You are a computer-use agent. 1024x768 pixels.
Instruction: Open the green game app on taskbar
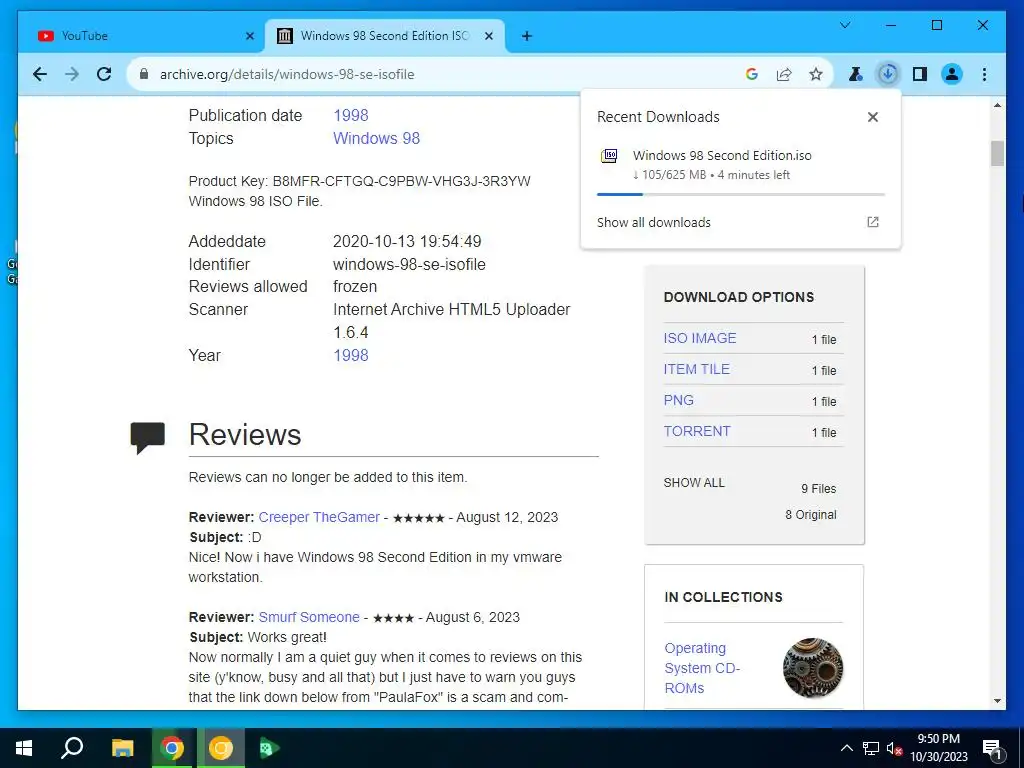270,748
